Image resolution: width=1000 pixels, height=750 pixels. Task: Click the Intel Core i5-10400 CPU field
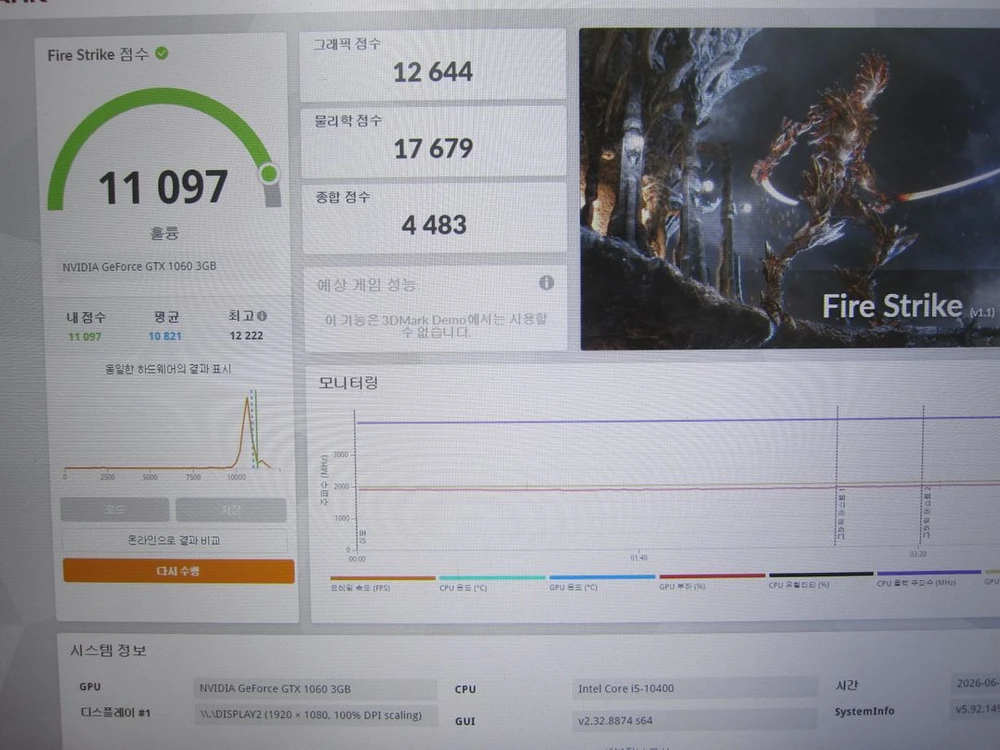[x=695, y=689]
